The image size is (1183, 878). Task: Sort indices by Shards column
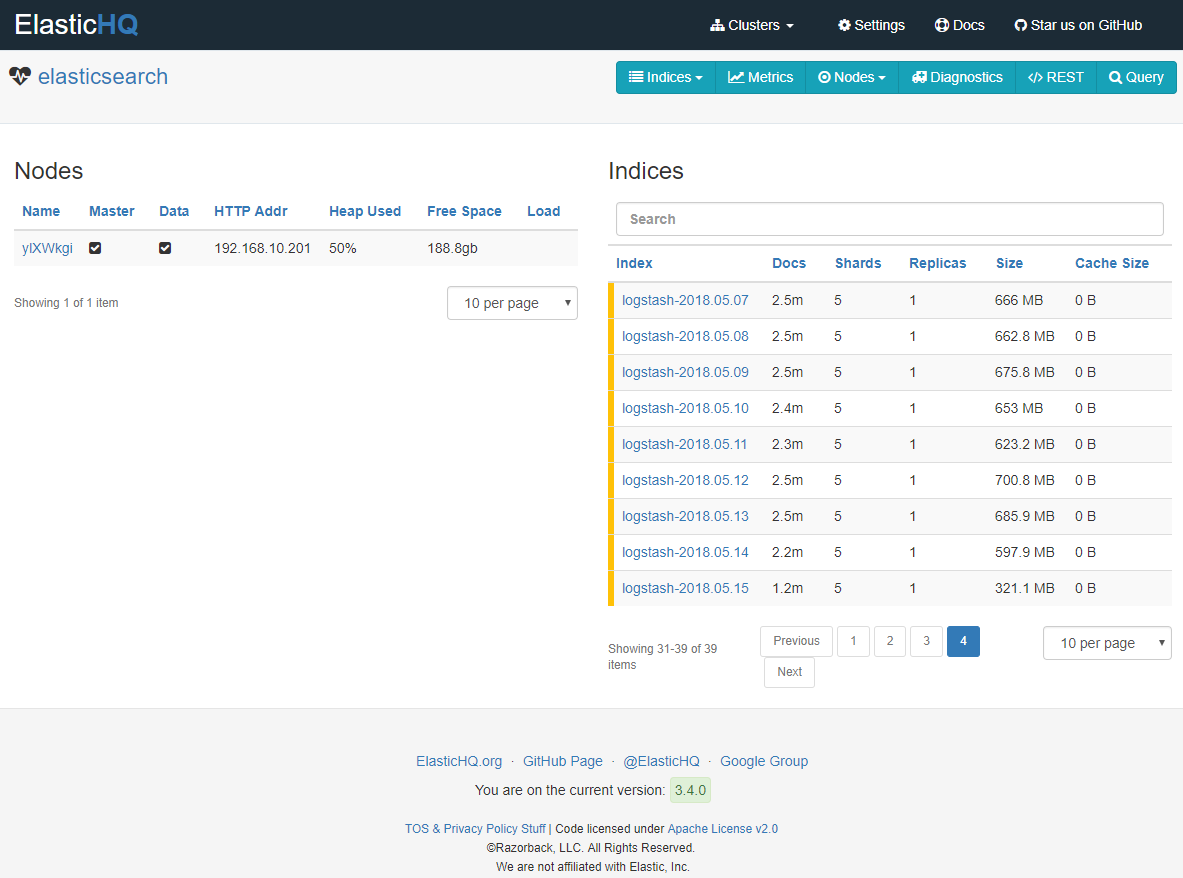(x=858, y=263)
